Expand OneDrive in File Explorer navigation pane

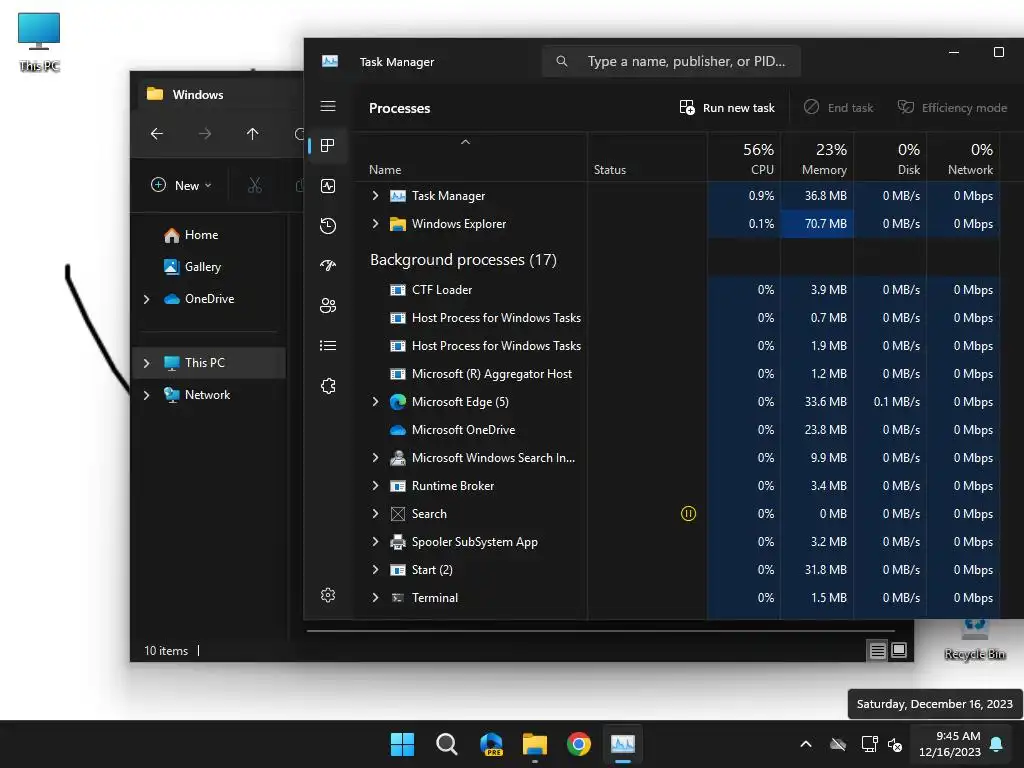tap(147, 299)
